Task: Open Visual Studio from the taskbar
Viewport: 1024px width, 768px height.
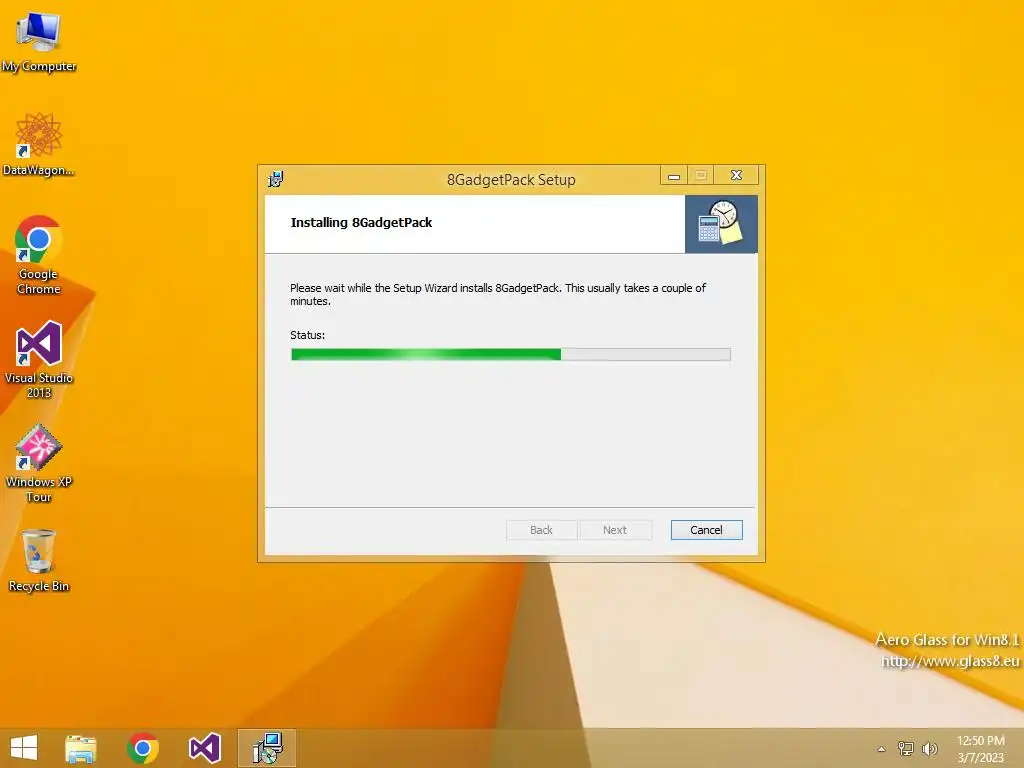Action: point(205,748)
